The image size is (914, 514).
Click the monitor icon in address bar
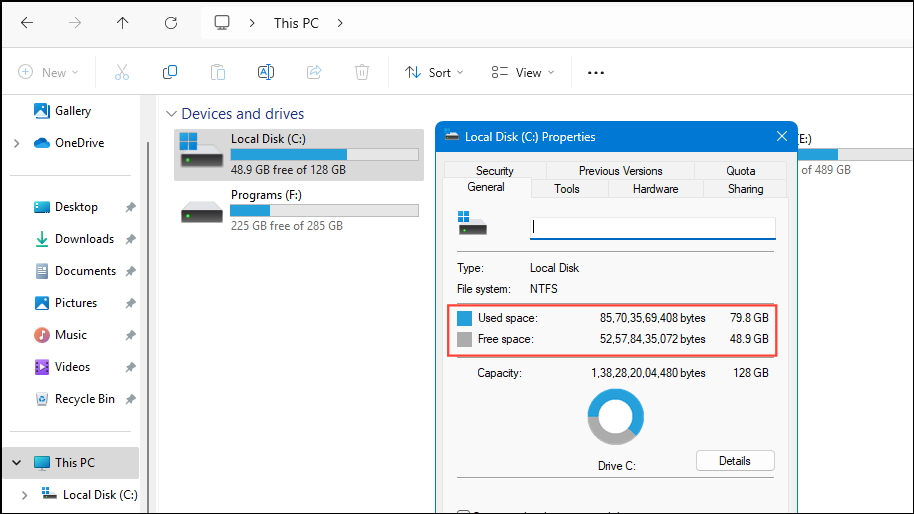[x=222, y=23]
